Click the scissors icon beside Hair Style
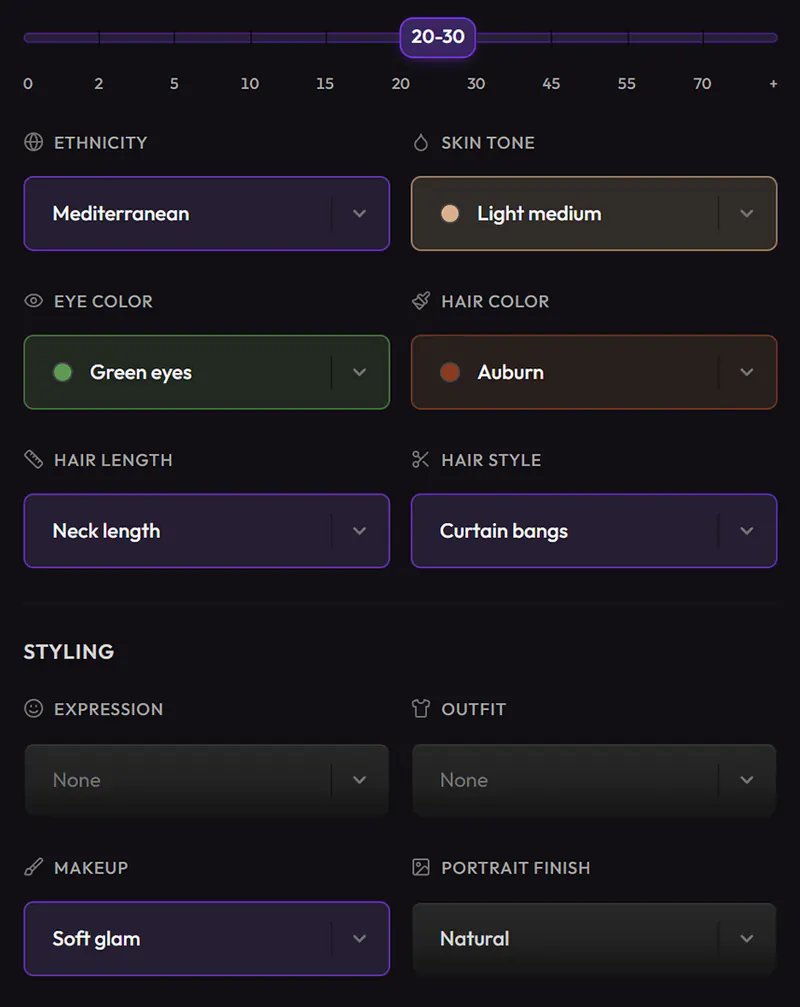The height and width of the screenshot is (1007, 800). click(421, 459)
